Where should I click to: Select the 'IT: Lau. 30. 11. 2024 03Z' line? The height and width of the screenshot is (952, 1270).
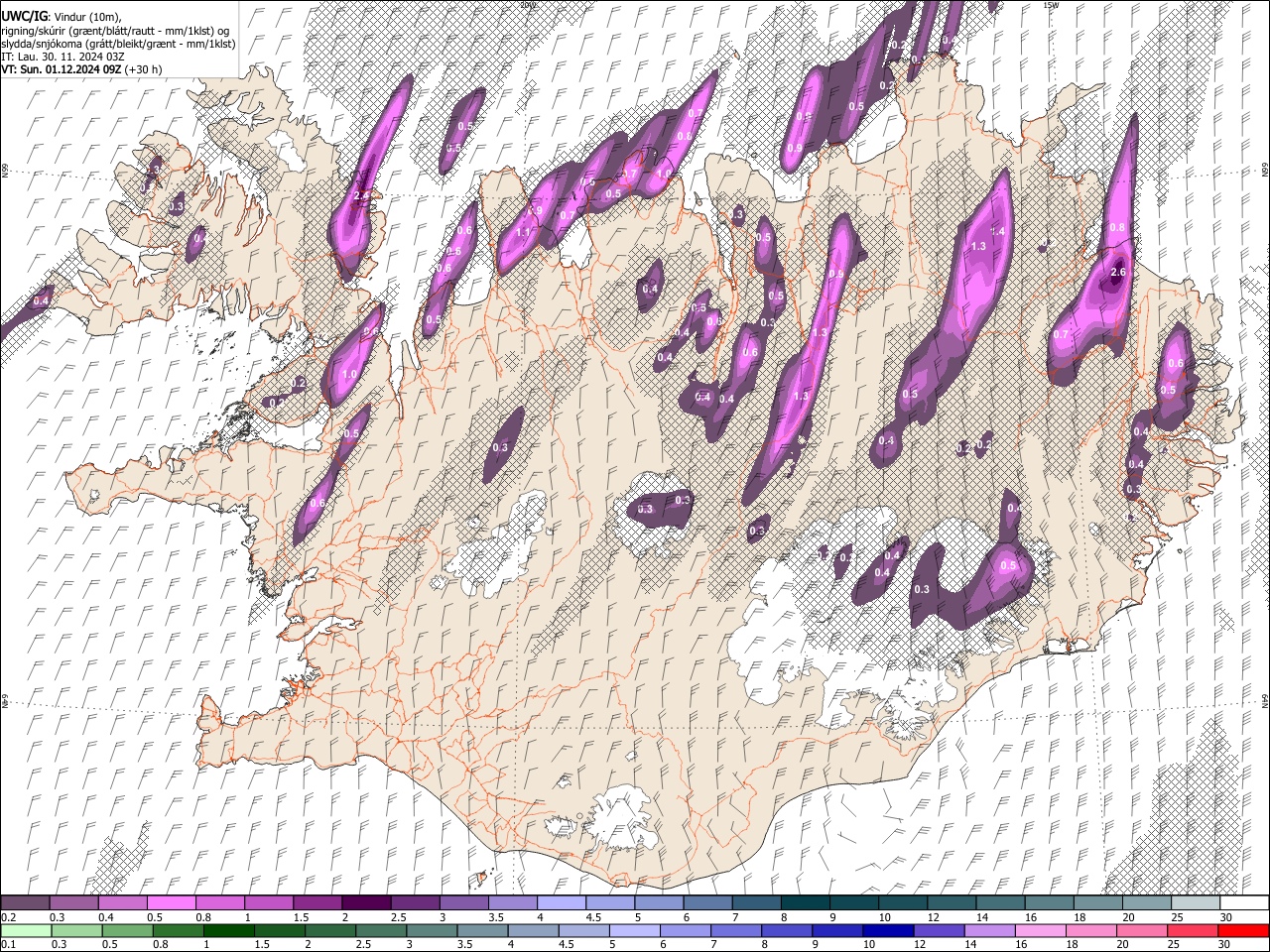click(x=62, y=57)
